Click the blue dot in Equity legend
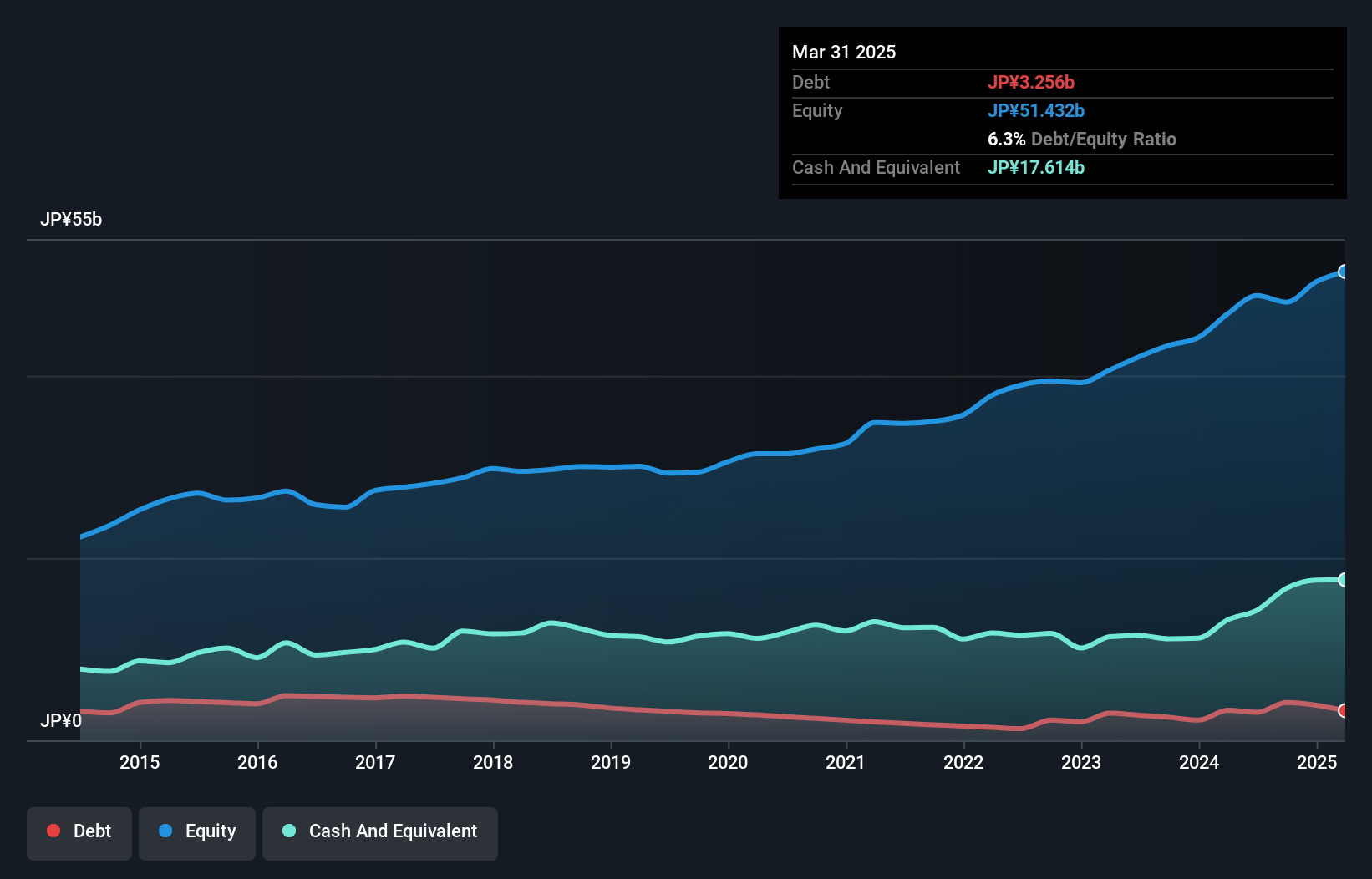Screen dimensions: 1372x879 (165, 831)
